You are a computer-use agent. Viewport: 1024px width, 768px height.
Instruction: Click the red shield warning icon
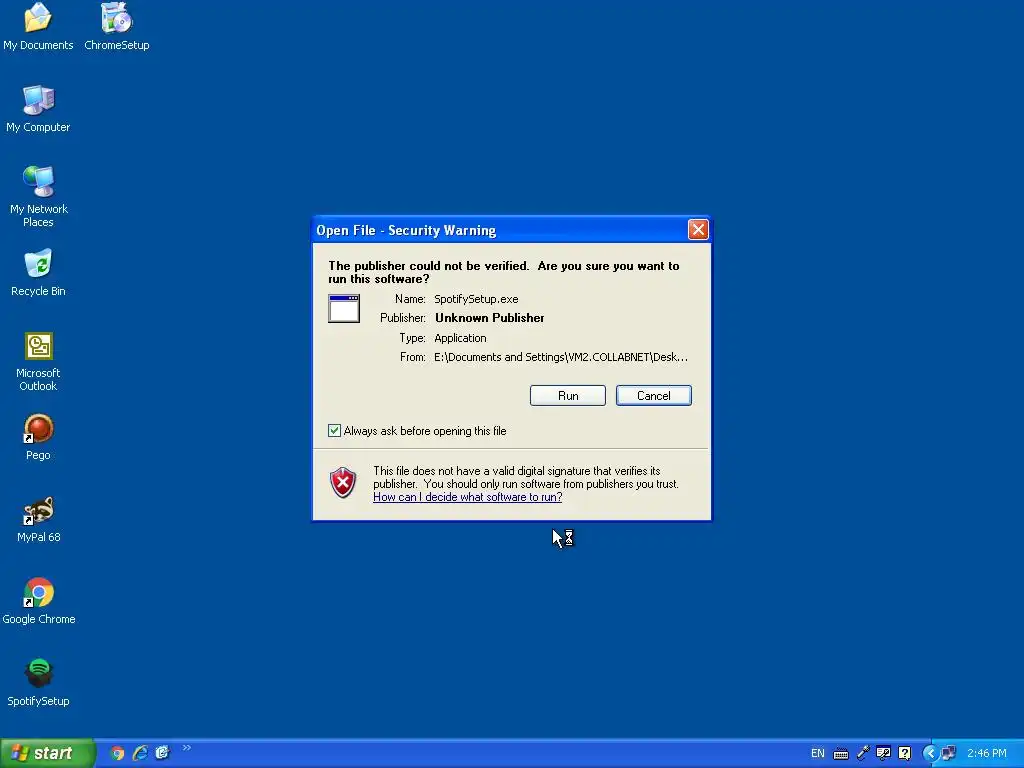[343, 483]
